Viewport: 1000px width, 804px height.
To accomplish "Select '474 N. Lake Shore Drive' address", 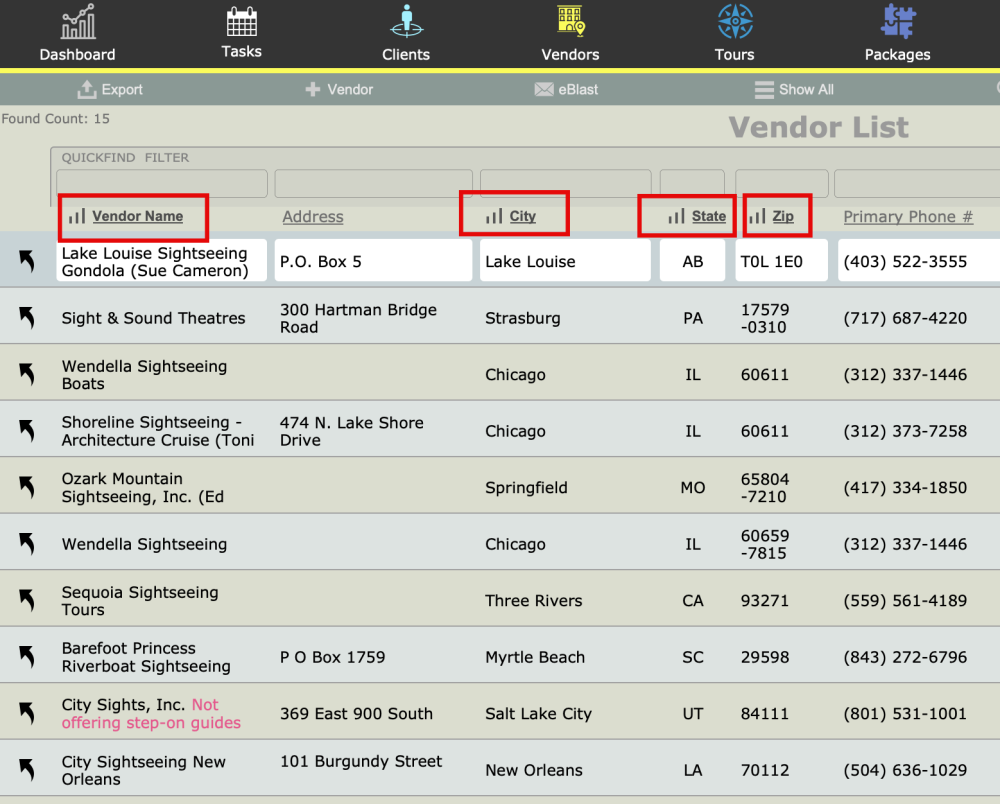I will (352, 432).
